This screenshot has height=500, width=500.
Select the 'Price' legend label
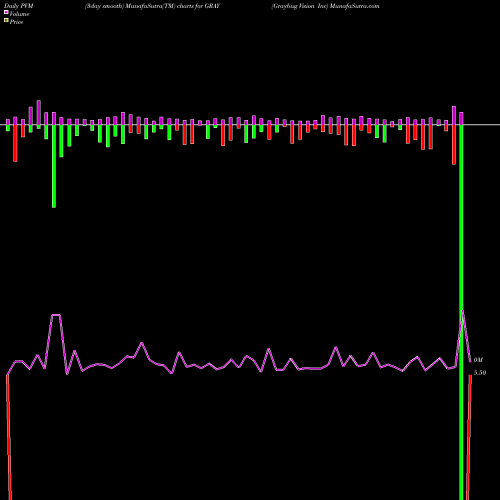point(16,22)
